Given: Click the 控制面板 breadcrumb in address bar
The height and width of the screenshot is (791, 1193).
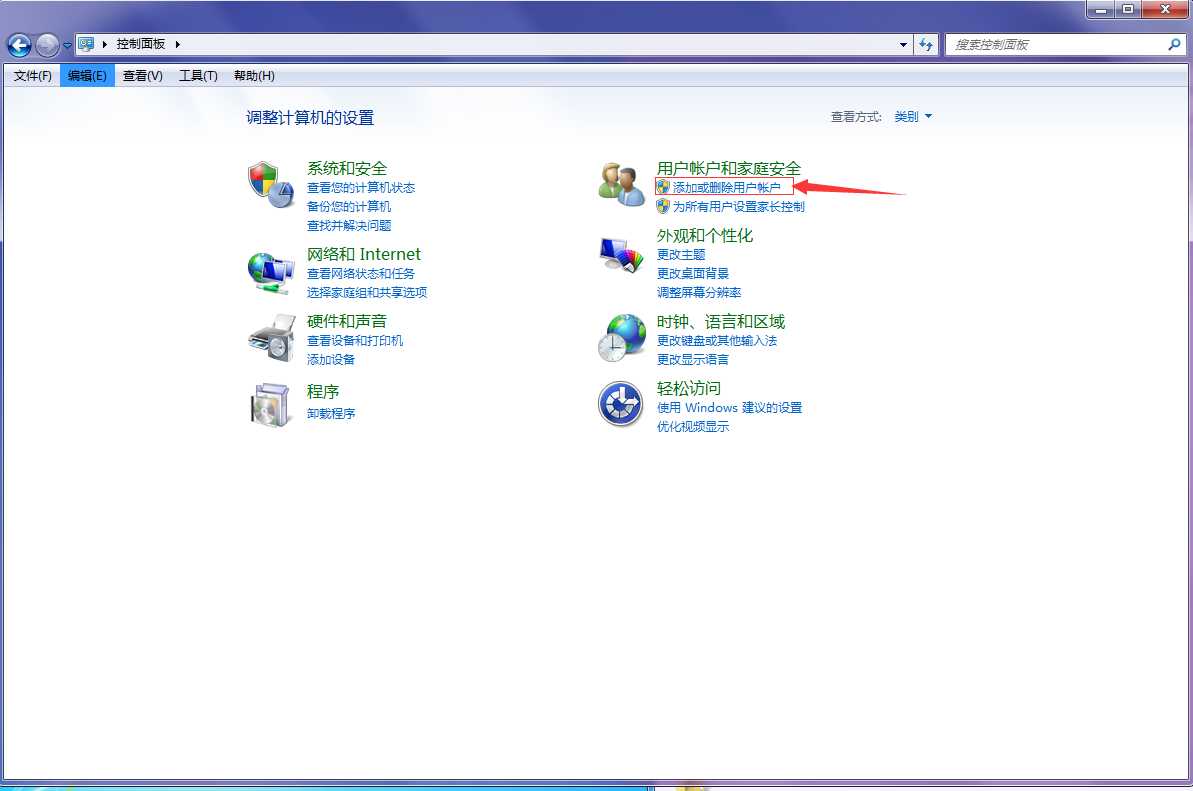Looking at the screenshot, I should click(x=140, y=44).
